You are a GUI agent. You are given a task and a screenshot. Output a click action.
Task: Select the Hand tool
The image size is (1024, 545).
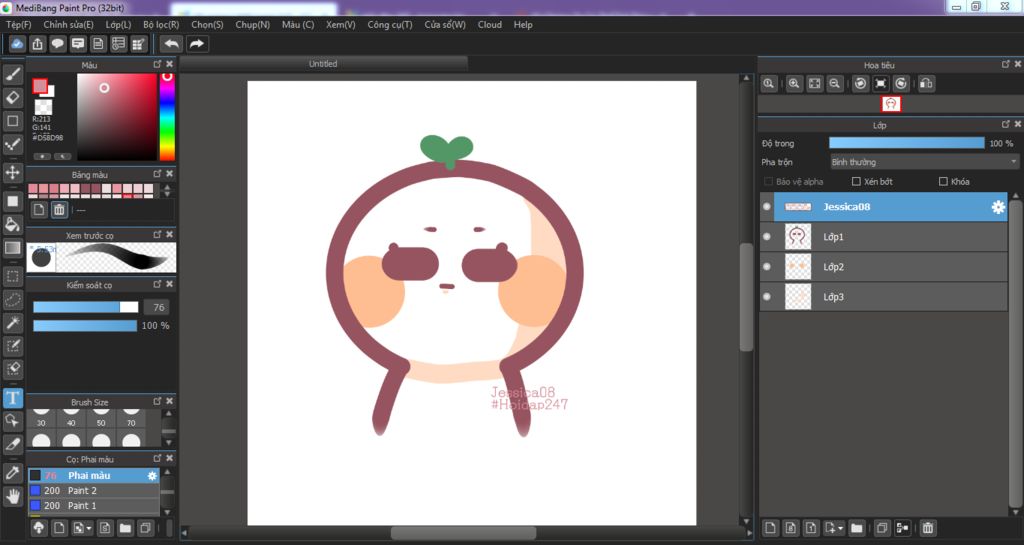12,496
